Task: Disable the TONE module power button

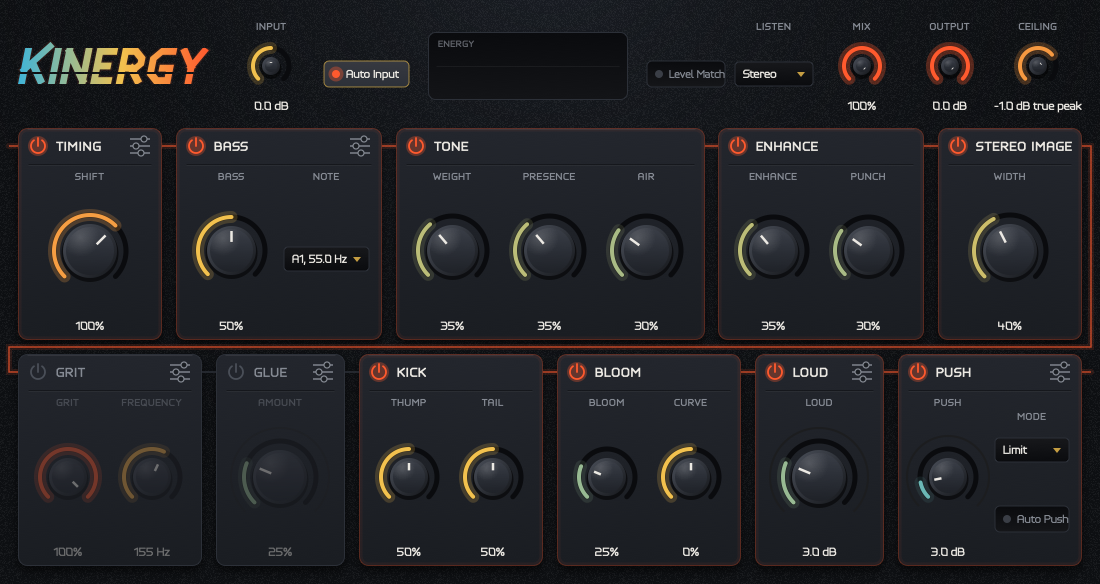Action: pyautogui.click(x=416, y=146)
